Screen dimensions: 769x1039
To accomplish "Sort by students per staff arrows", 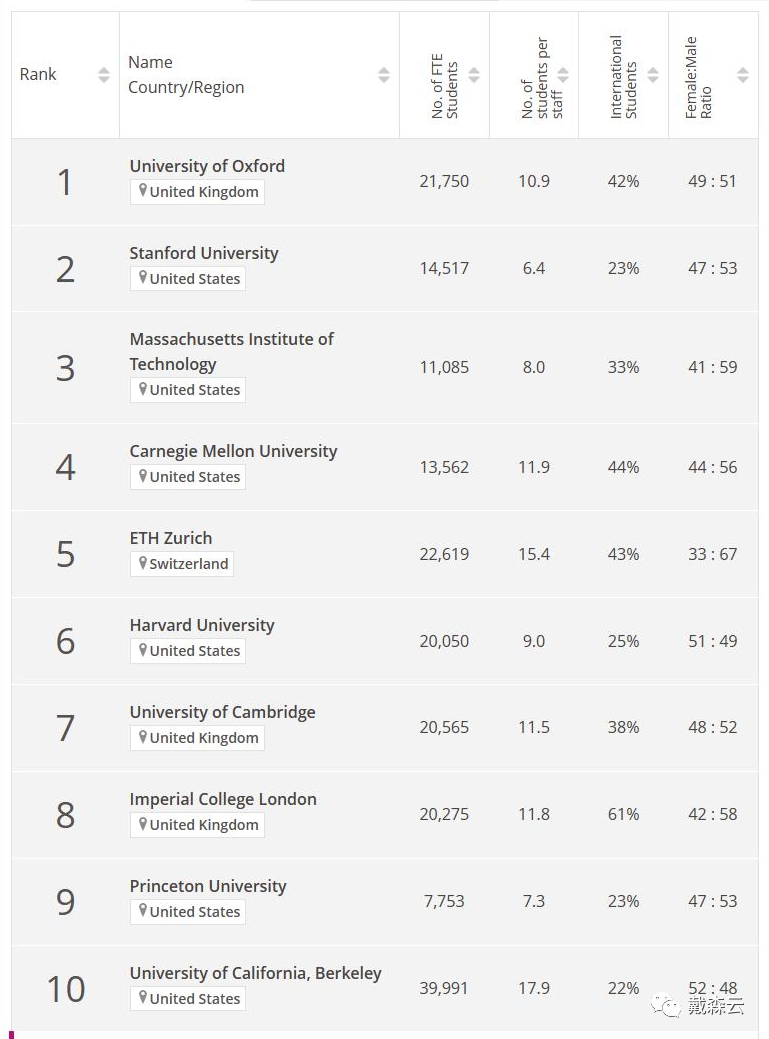I will [563, 75].
